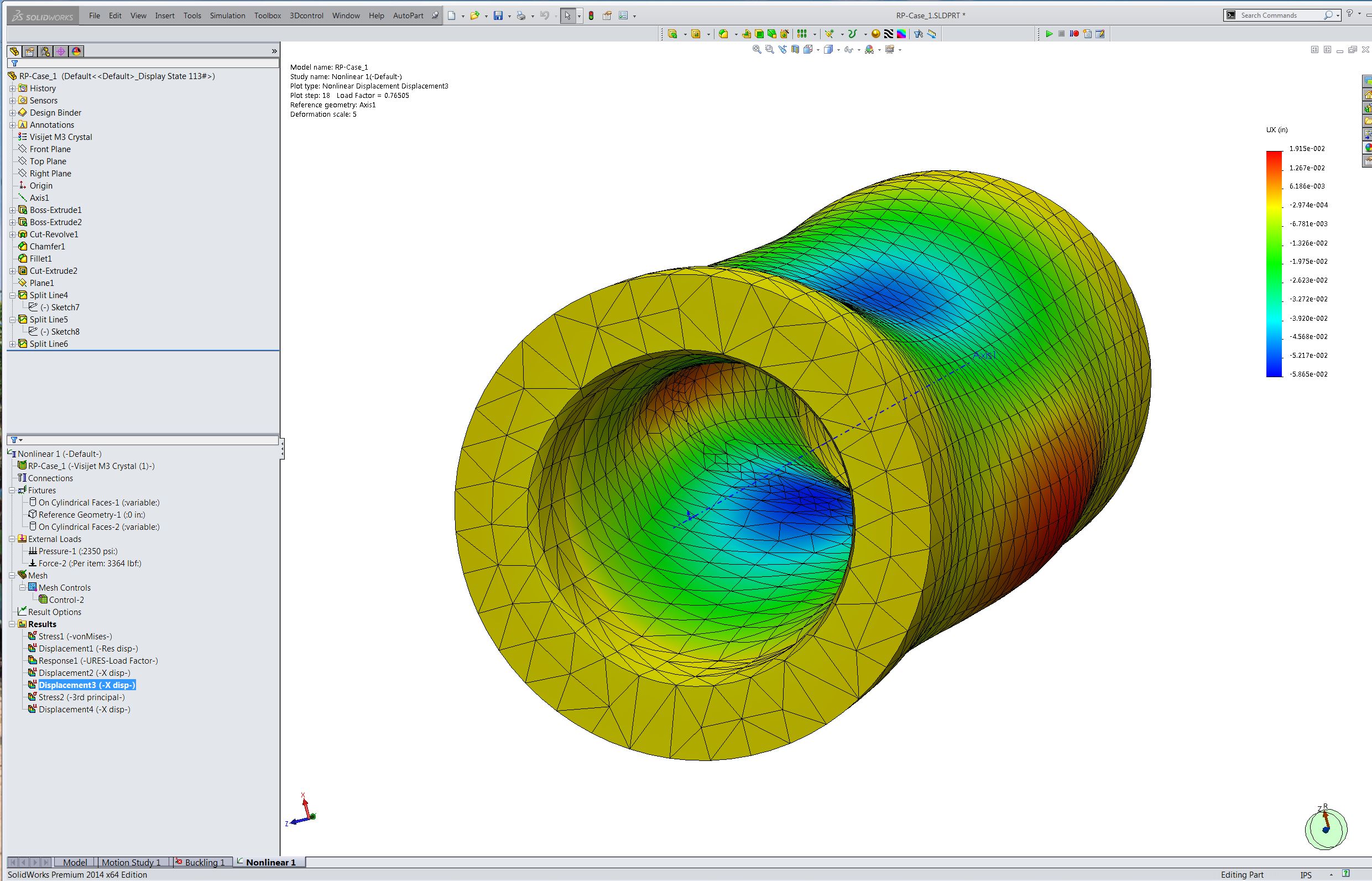This screenshot has height=881, width=1372.
Task: Click the Select arrow cursor tool
Action: tap(567, 15)
